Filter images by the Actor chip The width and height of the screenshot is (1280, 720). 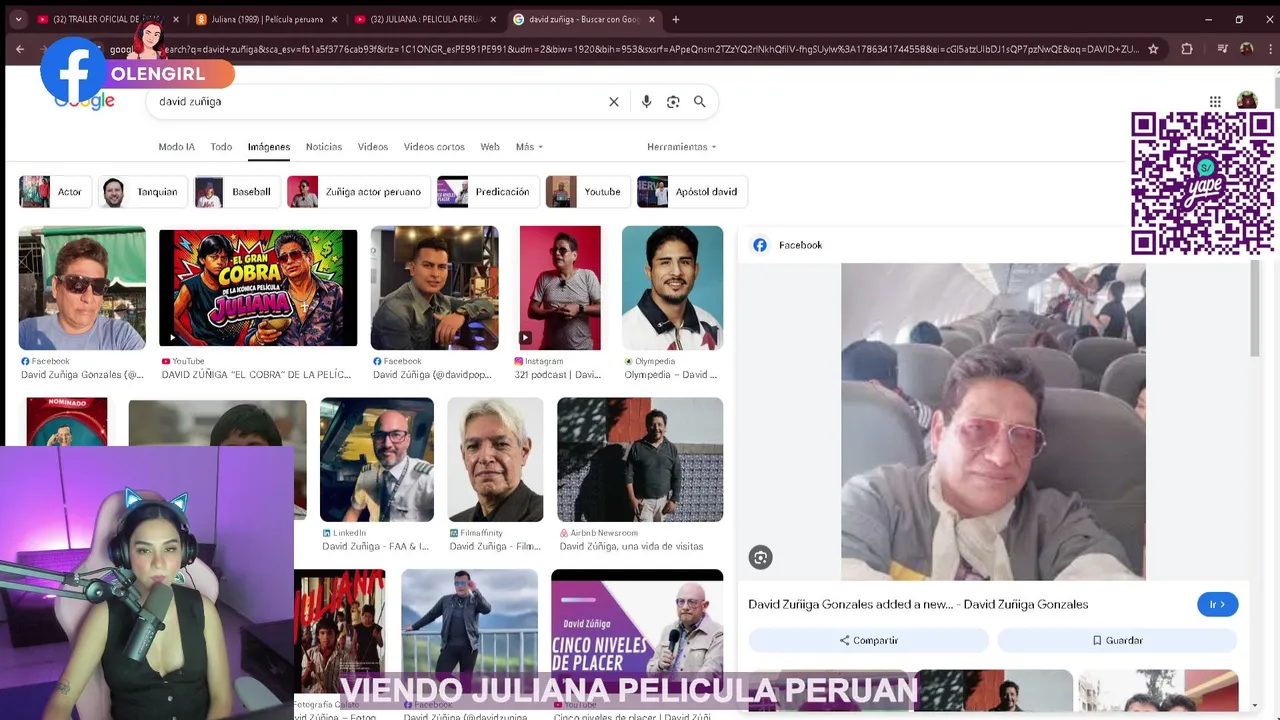coord(54,192)
